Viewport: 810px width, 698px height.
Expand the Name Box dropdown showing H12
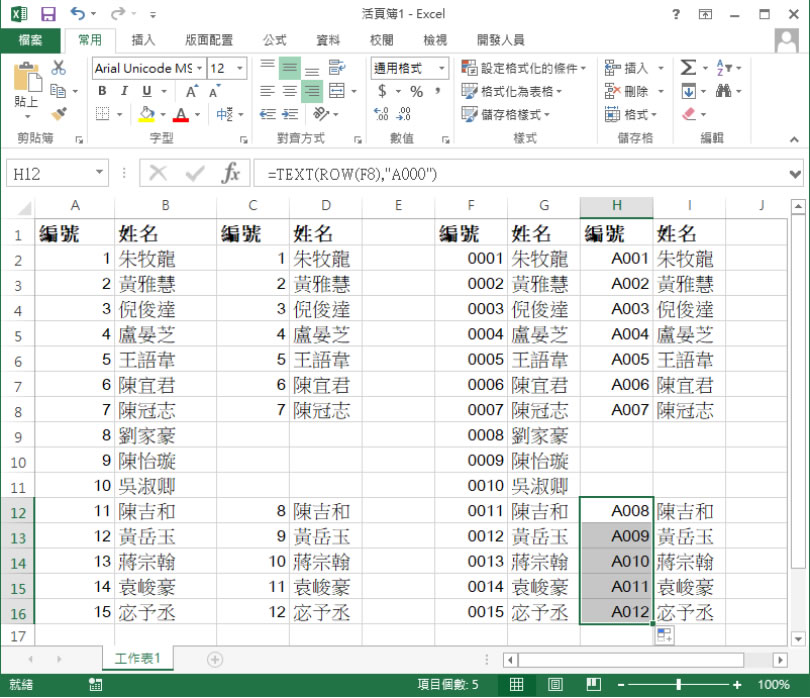[99, 173]
